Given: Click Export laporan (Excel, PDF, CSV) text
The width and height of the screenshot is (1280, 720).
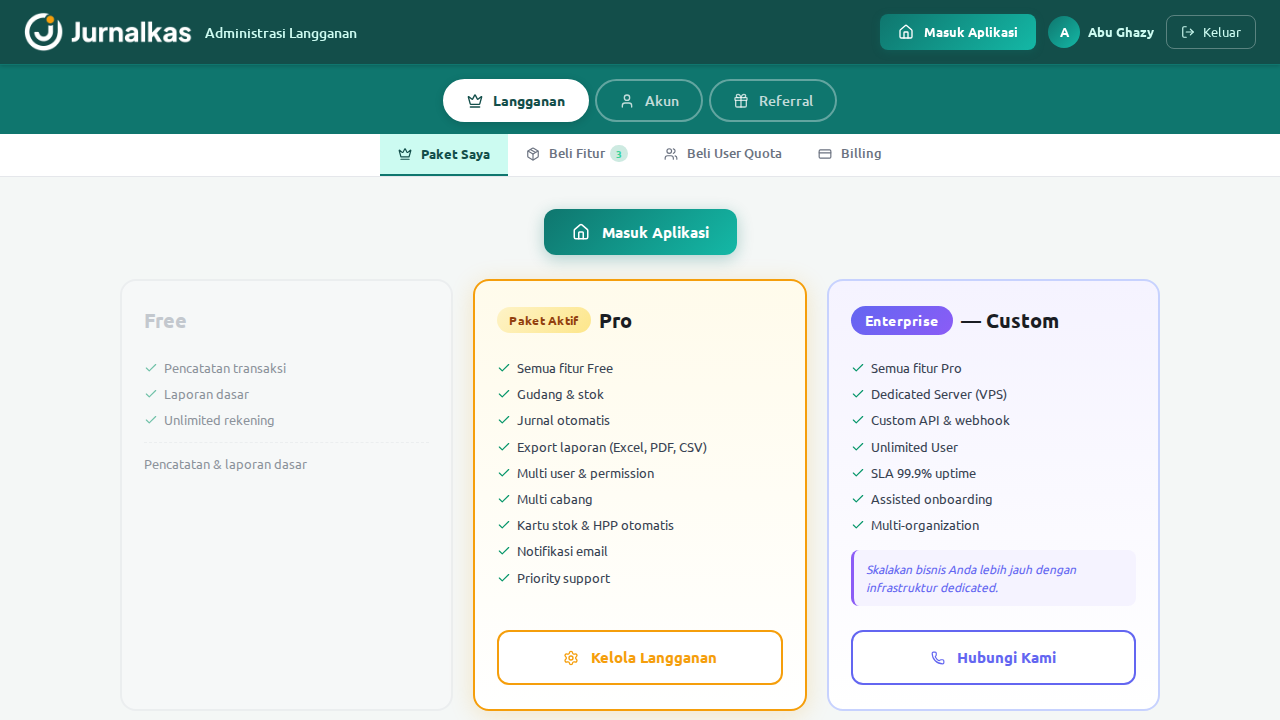Looking at the screenshot, I should [x=612, y=447].
